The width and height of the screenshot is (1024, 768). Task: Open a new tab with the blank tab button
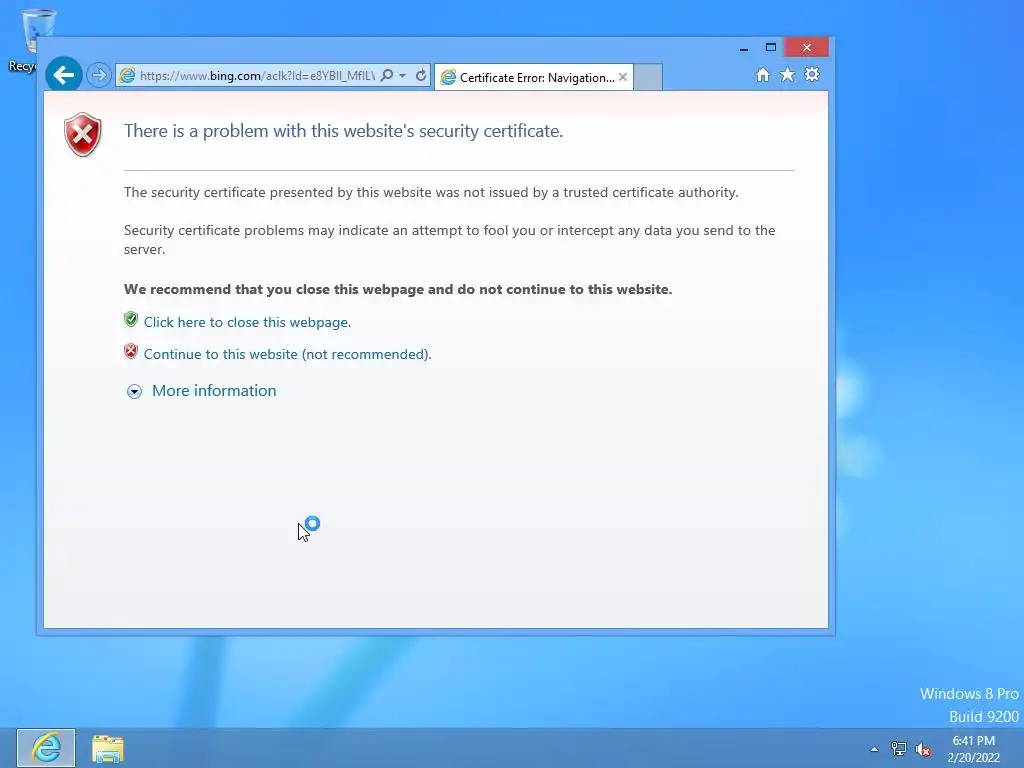(x=648, y=77)
